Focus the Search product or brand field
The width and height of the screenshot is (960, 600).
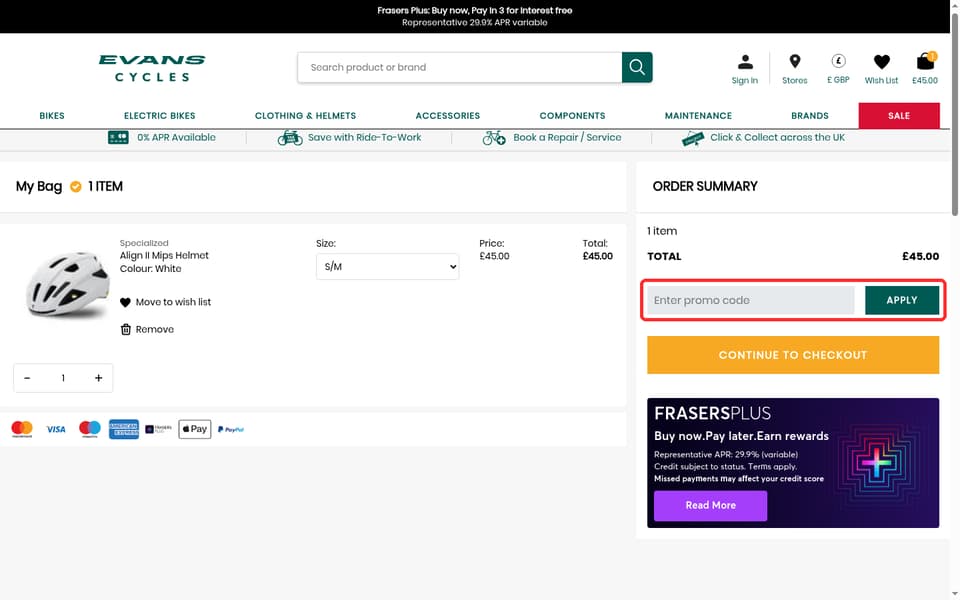[460, 67]
